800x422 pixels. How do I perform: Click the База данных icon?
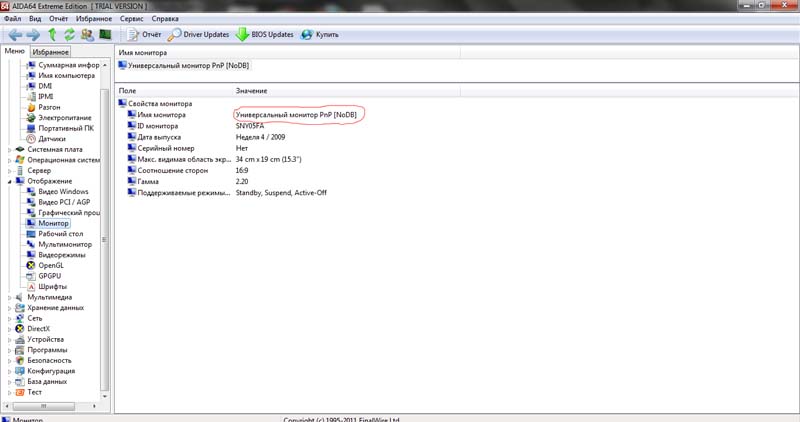pos(19,382)
